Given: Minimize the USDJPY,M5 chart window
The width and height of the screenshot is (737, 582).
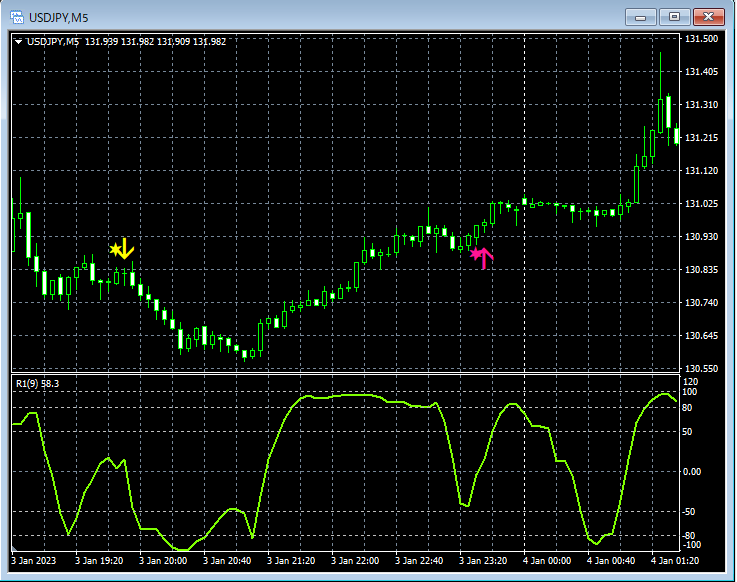Looking at the screenshot, I should [642, 16].
